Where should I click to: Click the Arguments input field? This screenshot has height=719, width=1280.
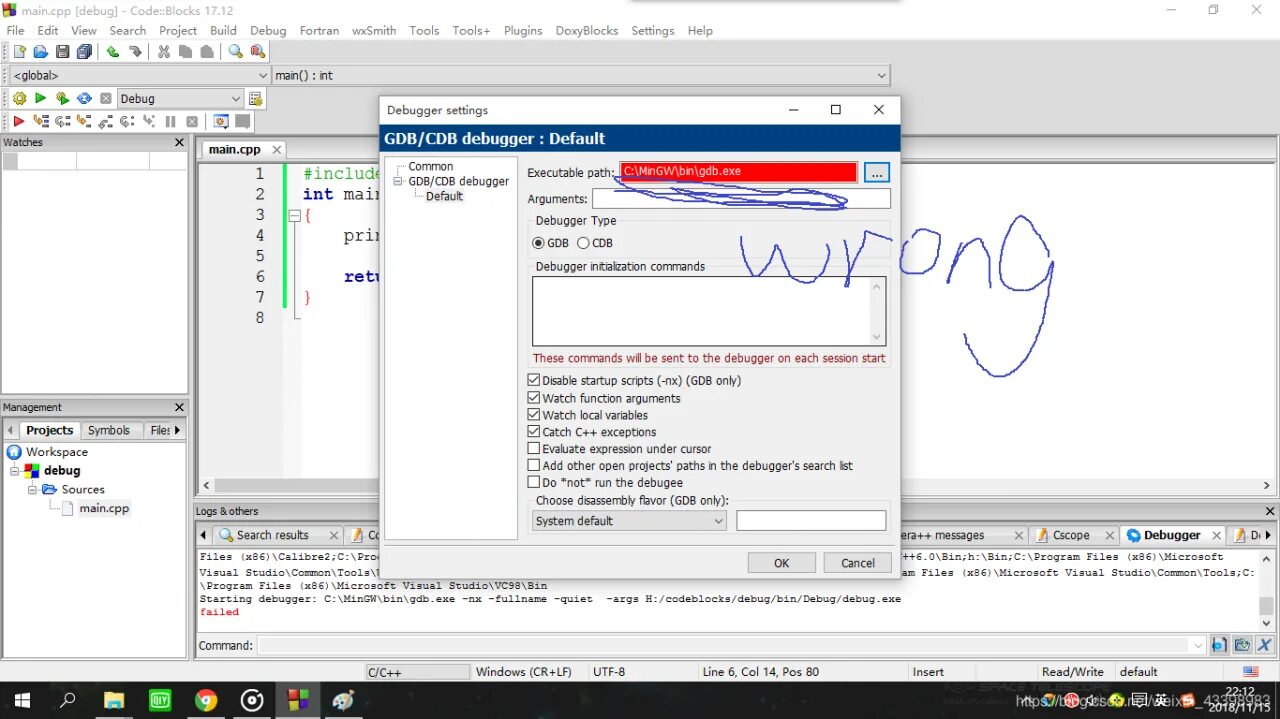pyautogui.click(x=741, y=198)
